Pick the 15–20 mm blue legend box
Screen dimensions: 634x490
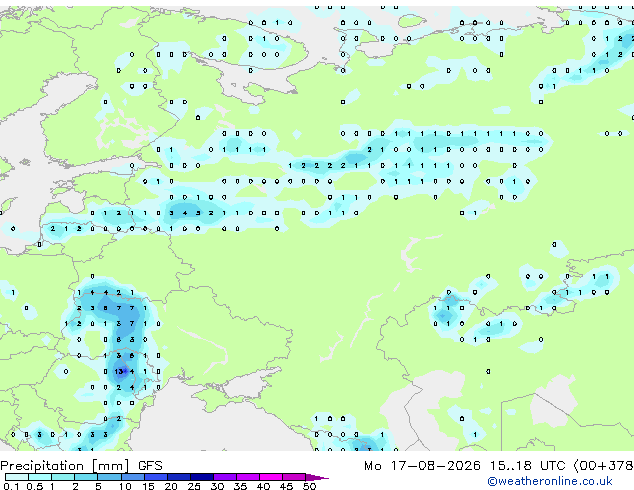coord(156,477)
